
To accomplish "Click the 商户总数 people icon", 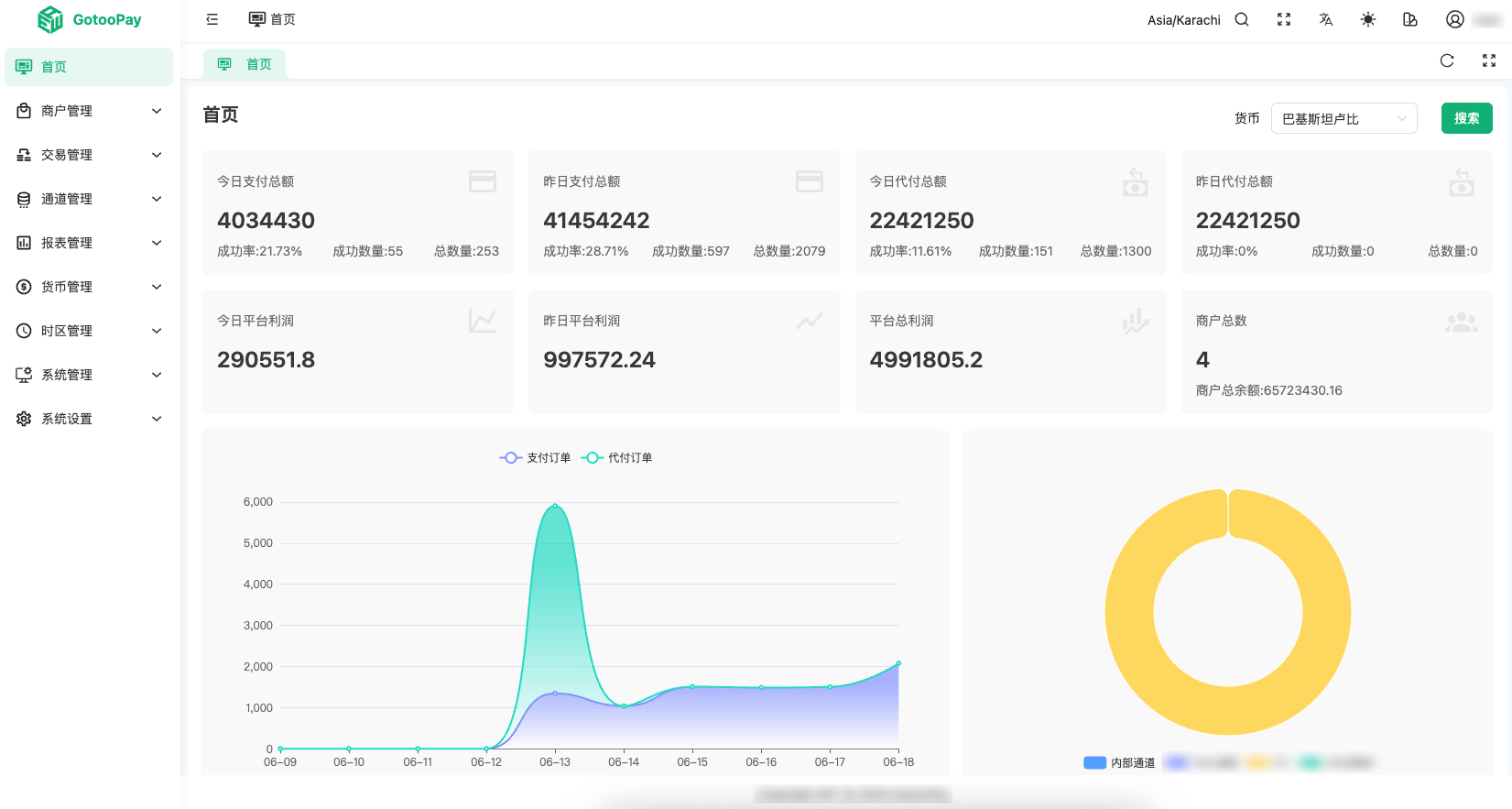I will coord(1462,322).
